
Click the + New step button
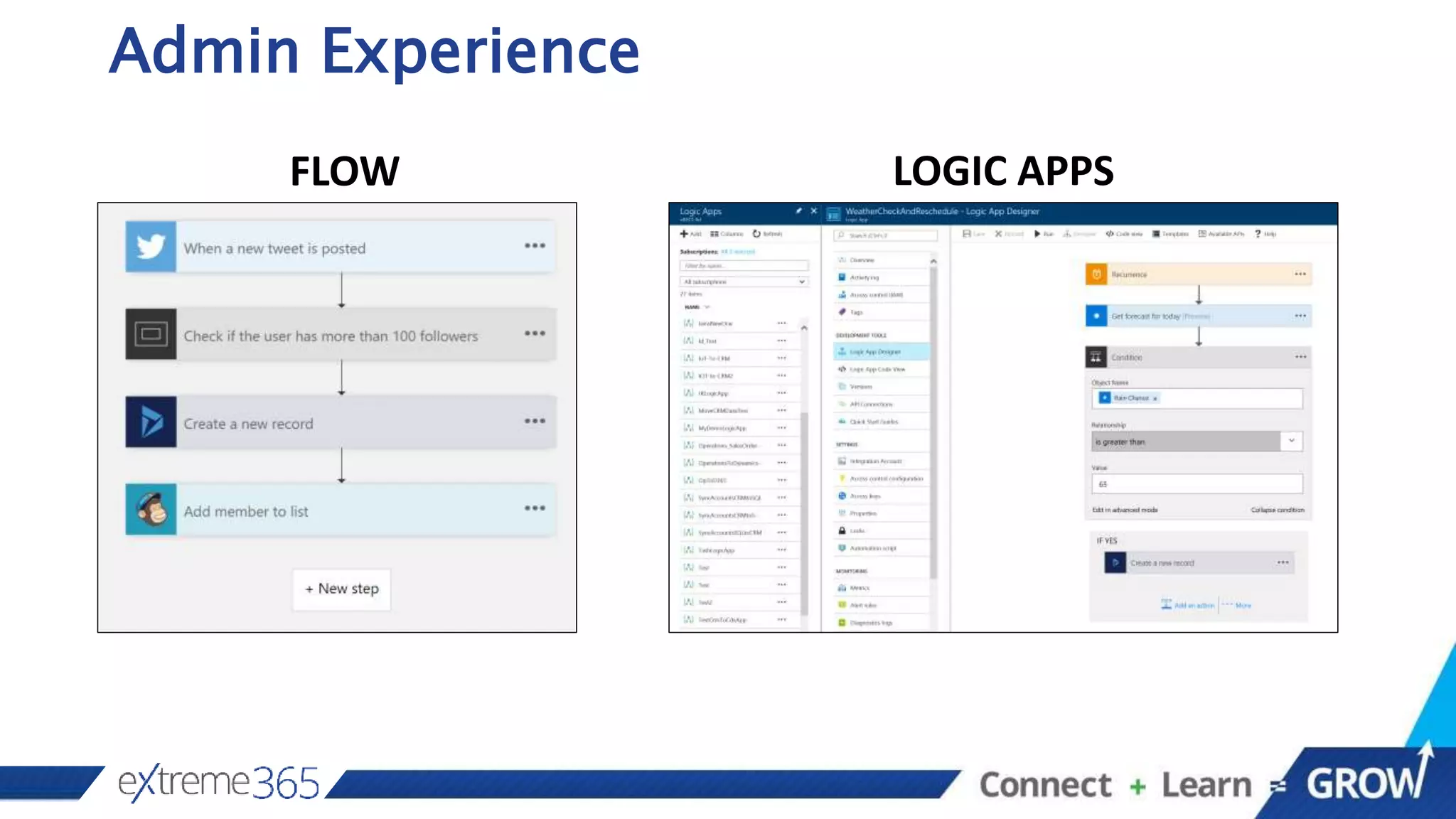(342, 589)
